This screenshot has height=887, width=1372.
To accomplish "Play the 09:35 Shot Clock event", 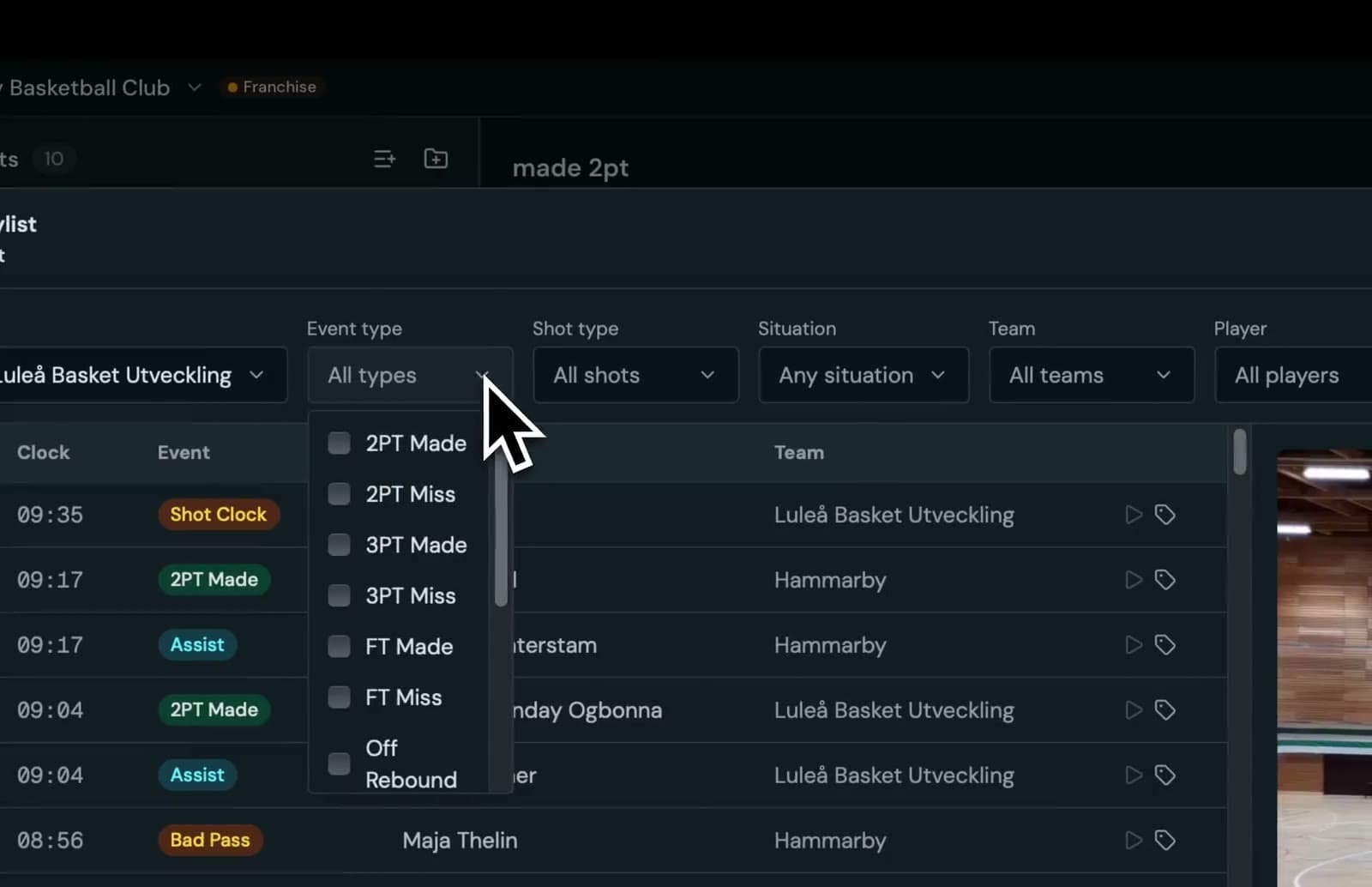I will [x=1134, y=515].
